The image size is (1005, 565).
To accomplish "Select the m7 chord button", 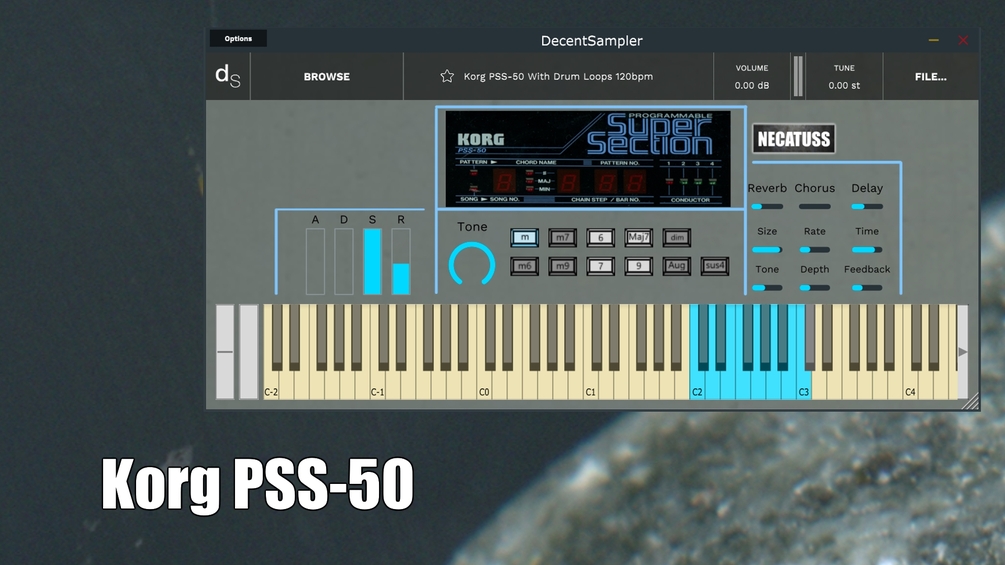I will [x=562, y=237].
